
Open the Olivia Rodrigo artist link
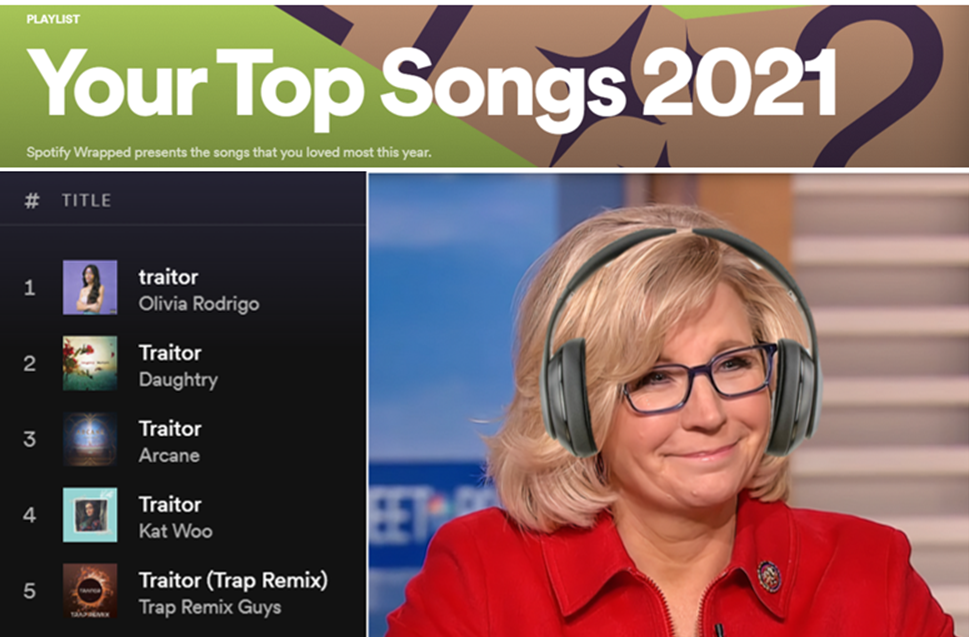click(199, 304)
